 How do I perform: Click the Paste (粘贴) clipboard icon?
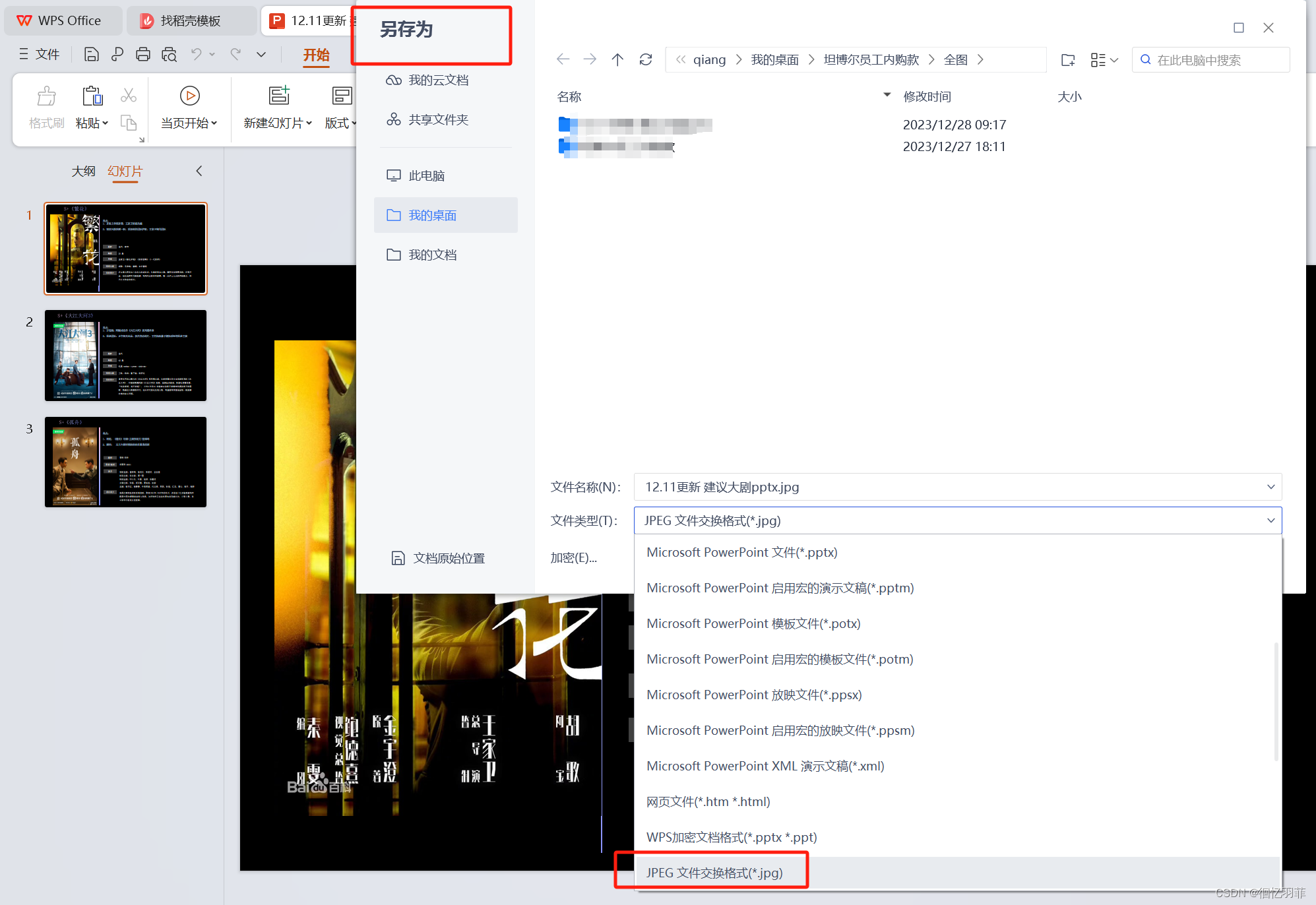92,96
